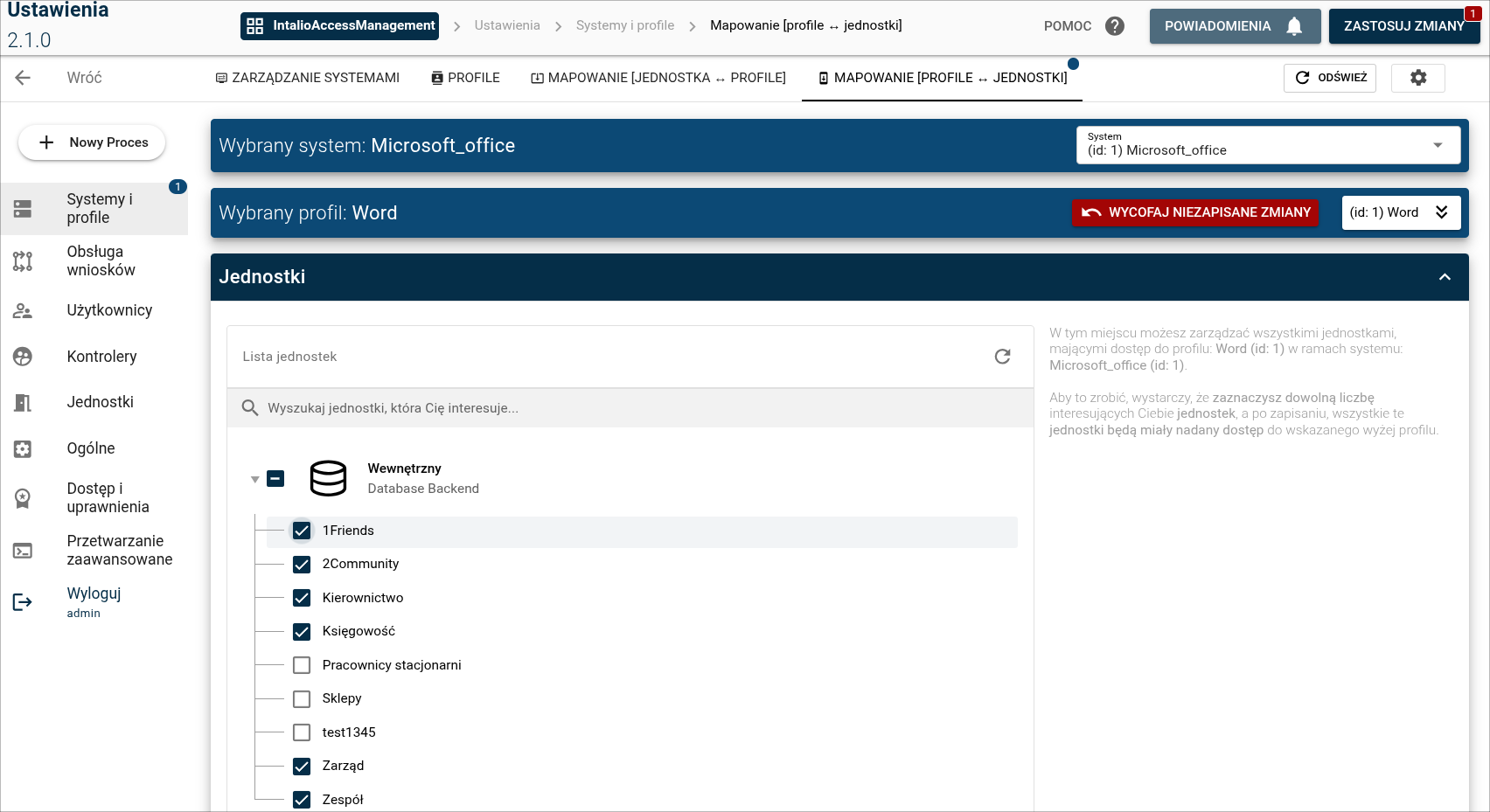1490x812 pixels.
Task: Uncheck the Zespół checkbox
Action: pos(302,800)
